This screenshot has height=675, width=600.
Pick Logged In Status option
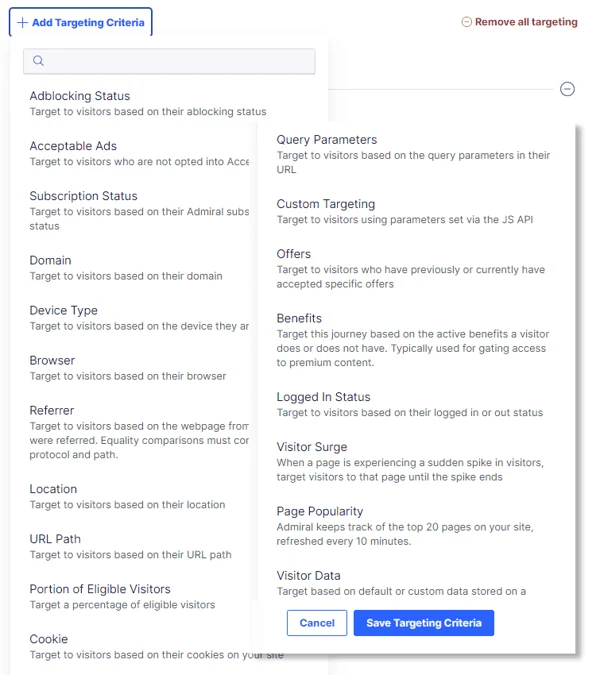323,397
